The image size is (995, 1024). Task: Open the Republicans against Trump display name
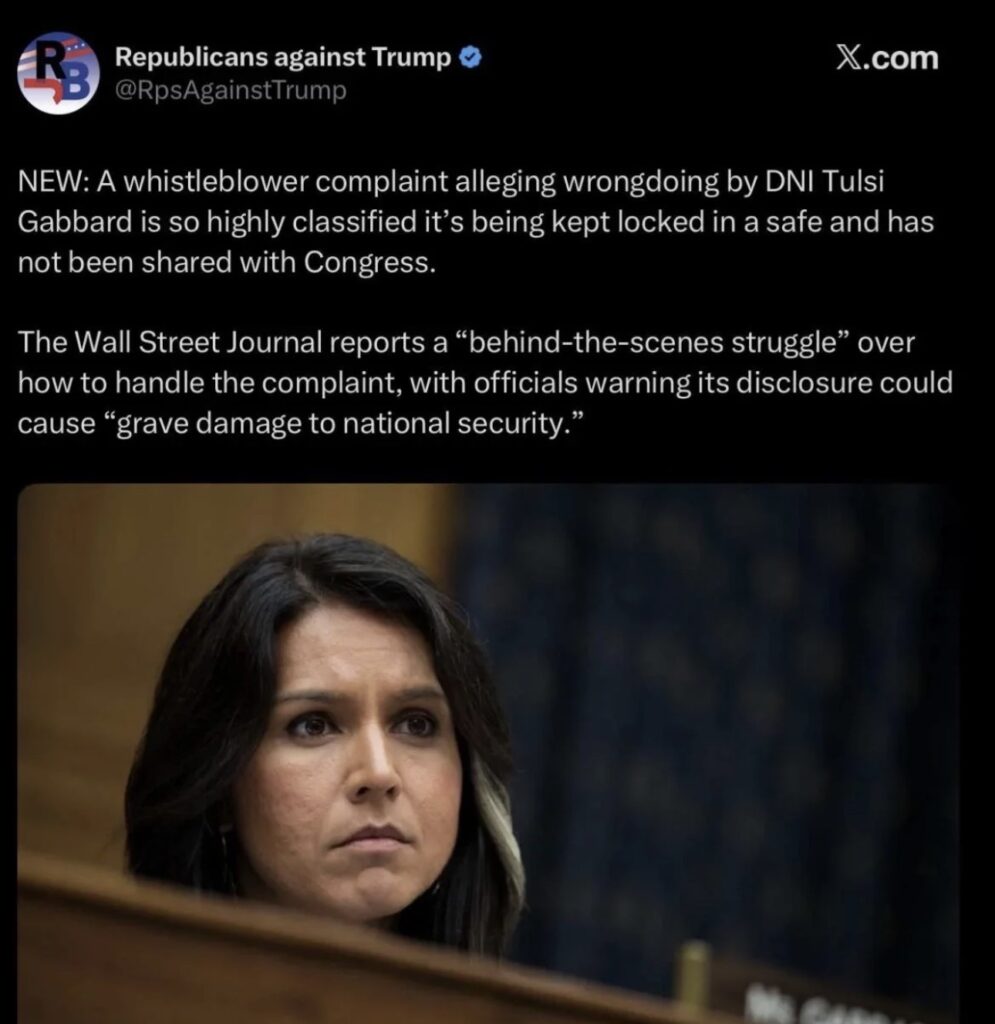click(x=283, y=57)
